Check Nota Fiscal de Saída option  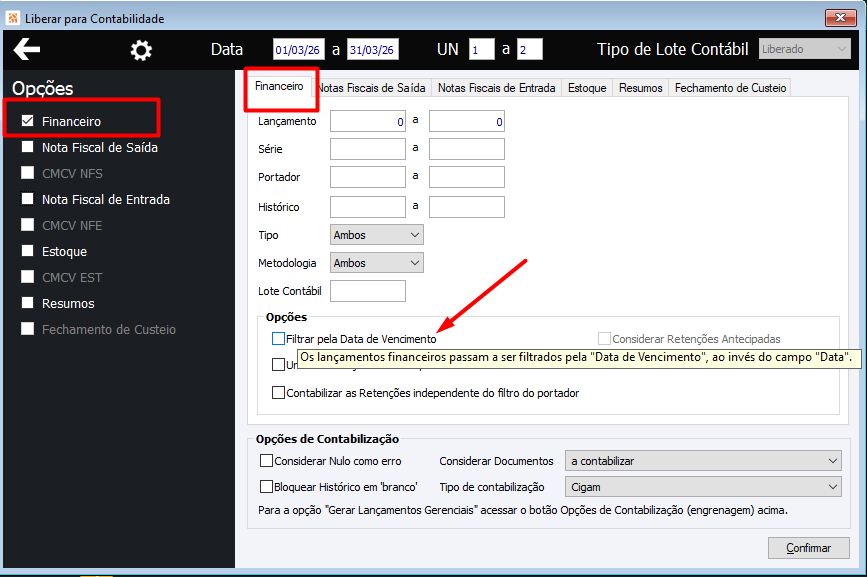pos(28,146)
